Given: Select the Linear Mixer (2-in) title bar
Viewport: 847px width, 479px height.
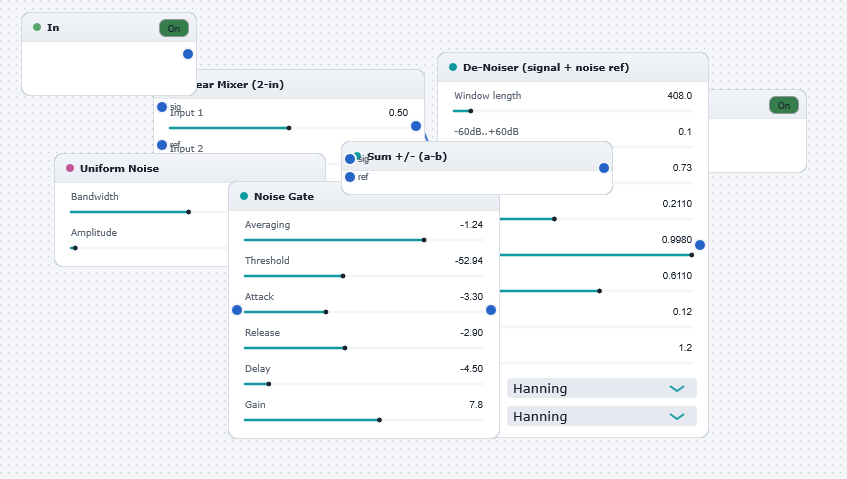Looking at the screenshot, I should (x=311, y=84).
